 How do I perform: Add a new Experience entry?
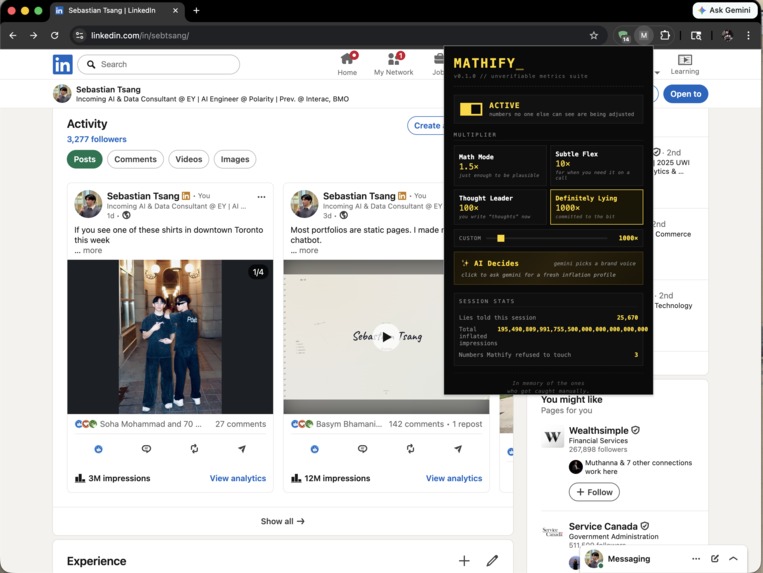pyautogui.click(x=464, y=561)
